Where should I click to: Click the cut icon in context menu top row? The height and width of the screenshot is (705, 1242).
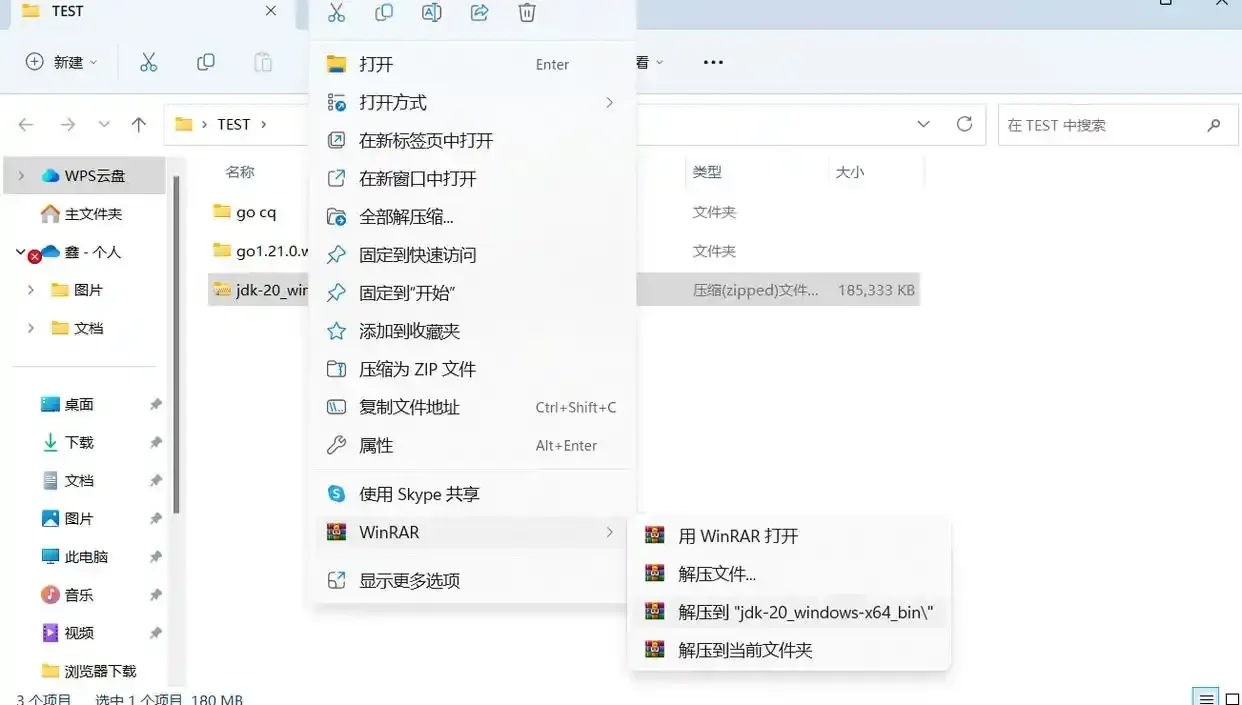tap(336, 12)
